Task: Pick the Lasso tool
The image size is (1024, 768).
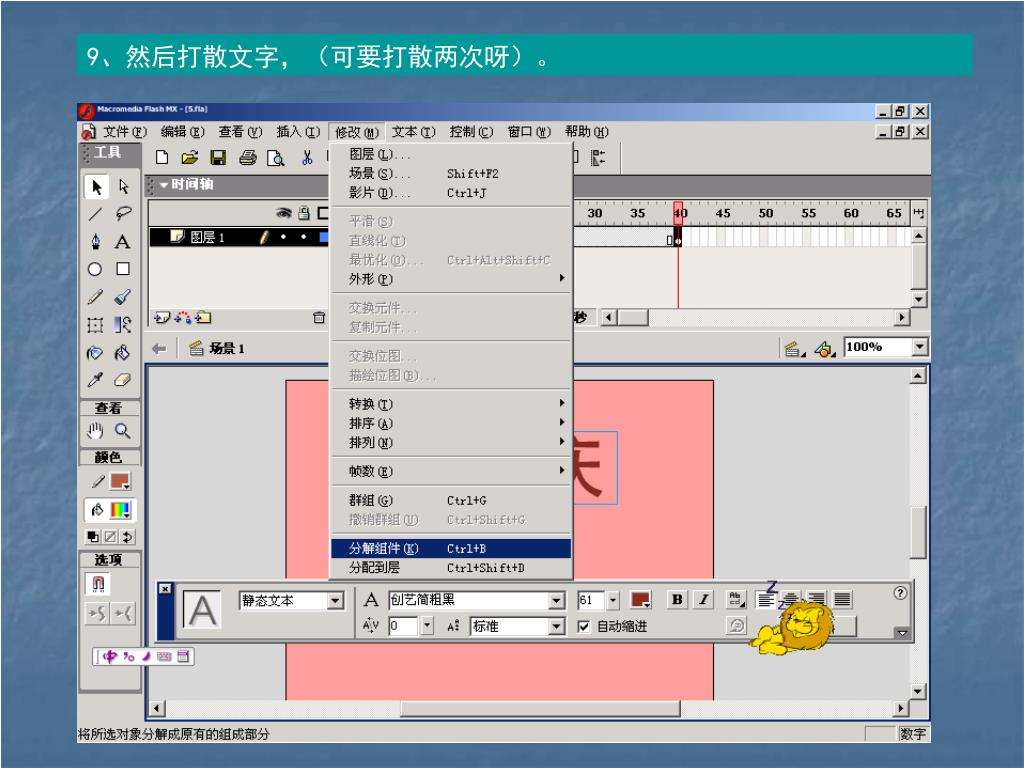Action: (123, 214)
